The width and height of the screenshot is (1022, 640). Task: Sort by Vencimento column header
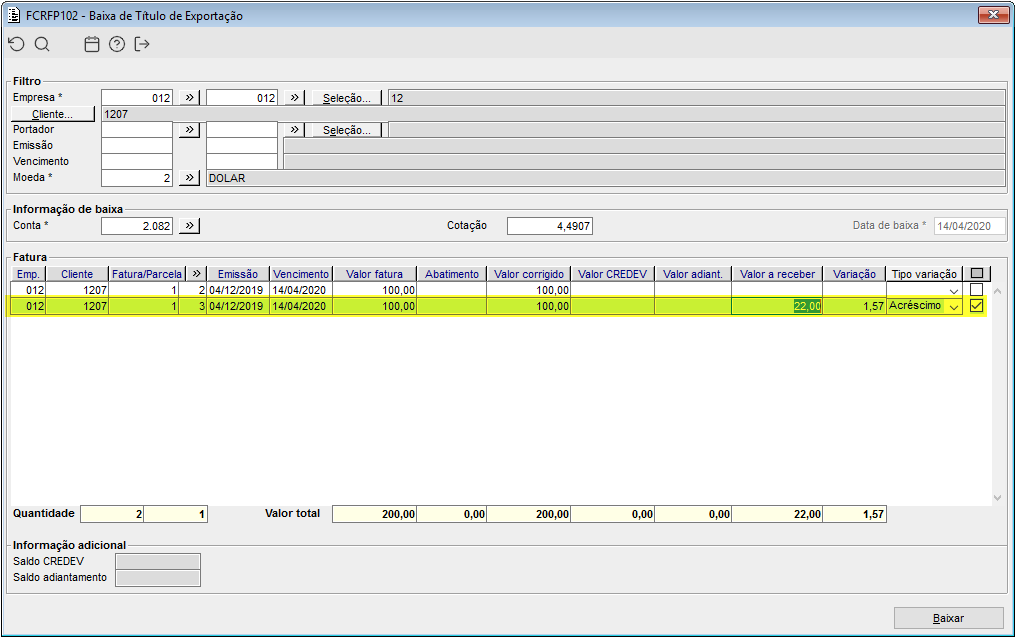point(301,274)
